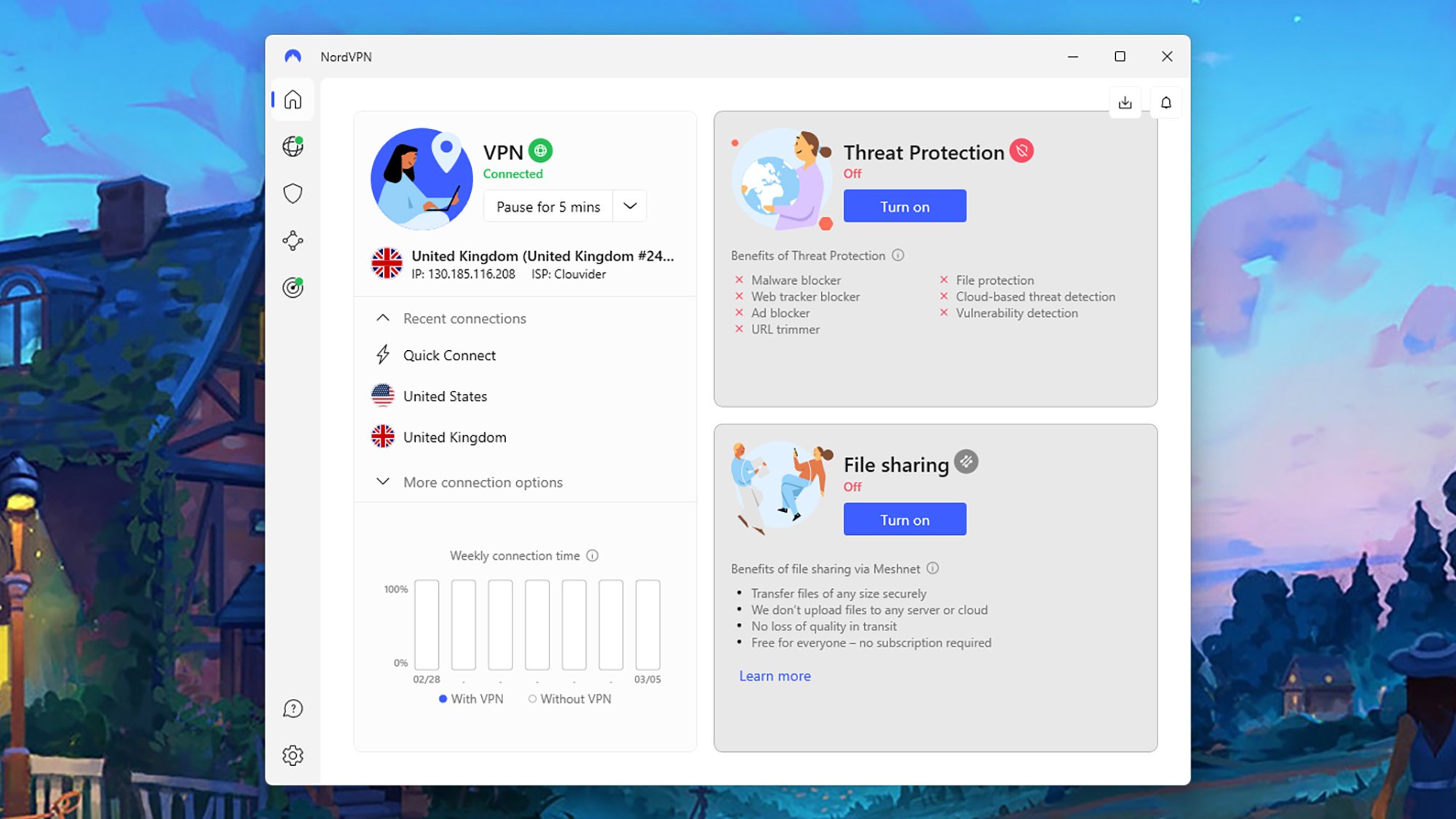
Task: Open the pause duration dropdown arrow
Action: 630,207
